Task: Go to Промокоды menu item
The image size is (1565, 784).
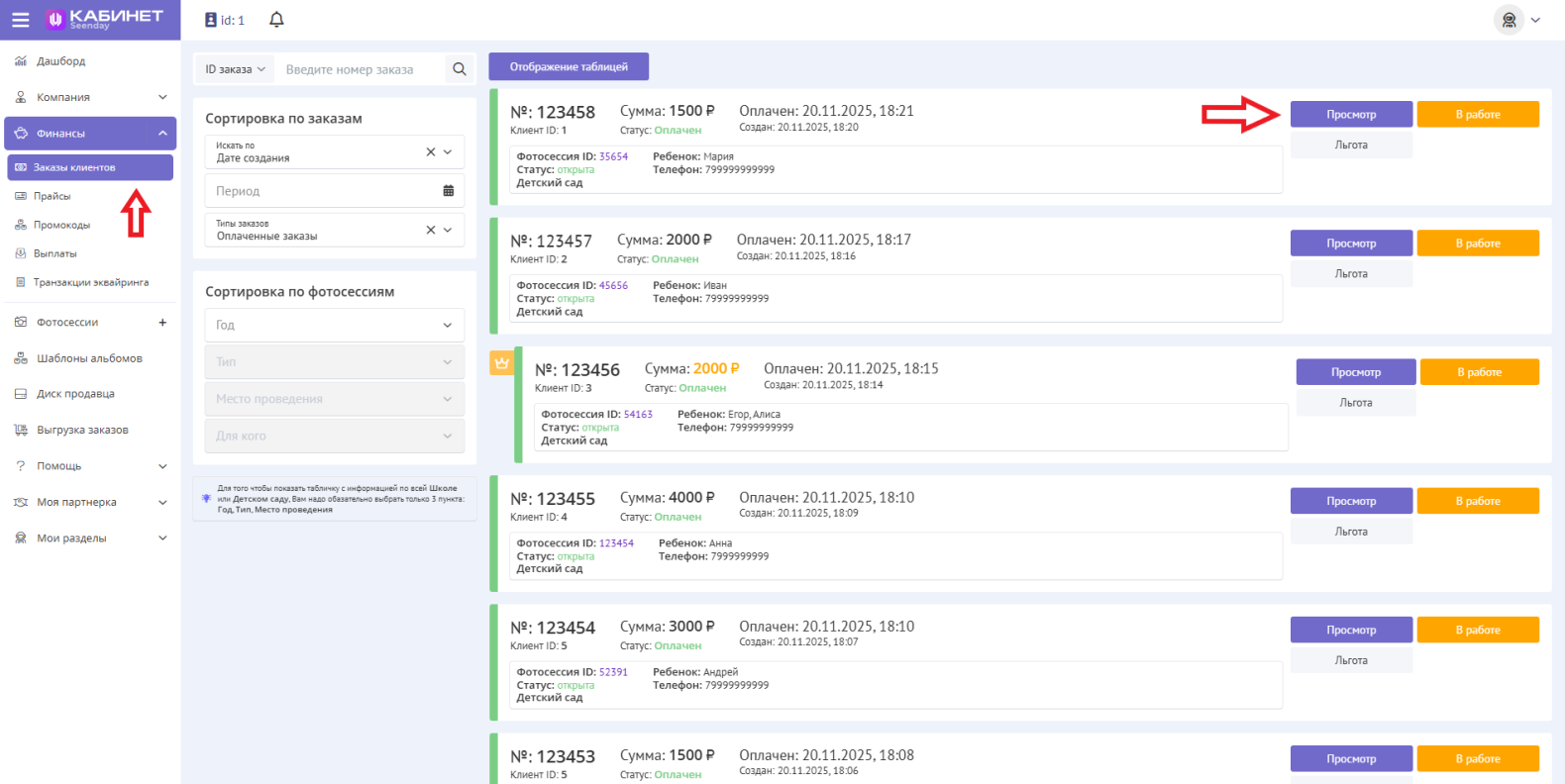Action: point(61,225)
